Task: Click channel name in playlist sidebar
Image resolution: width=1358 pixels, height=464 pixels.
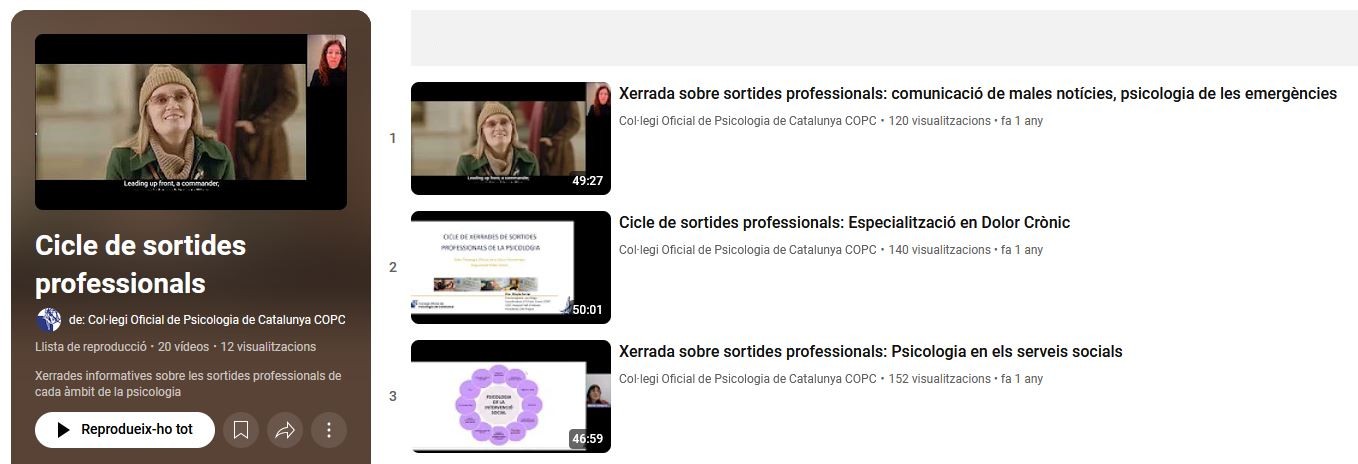Action: (217, 320)
